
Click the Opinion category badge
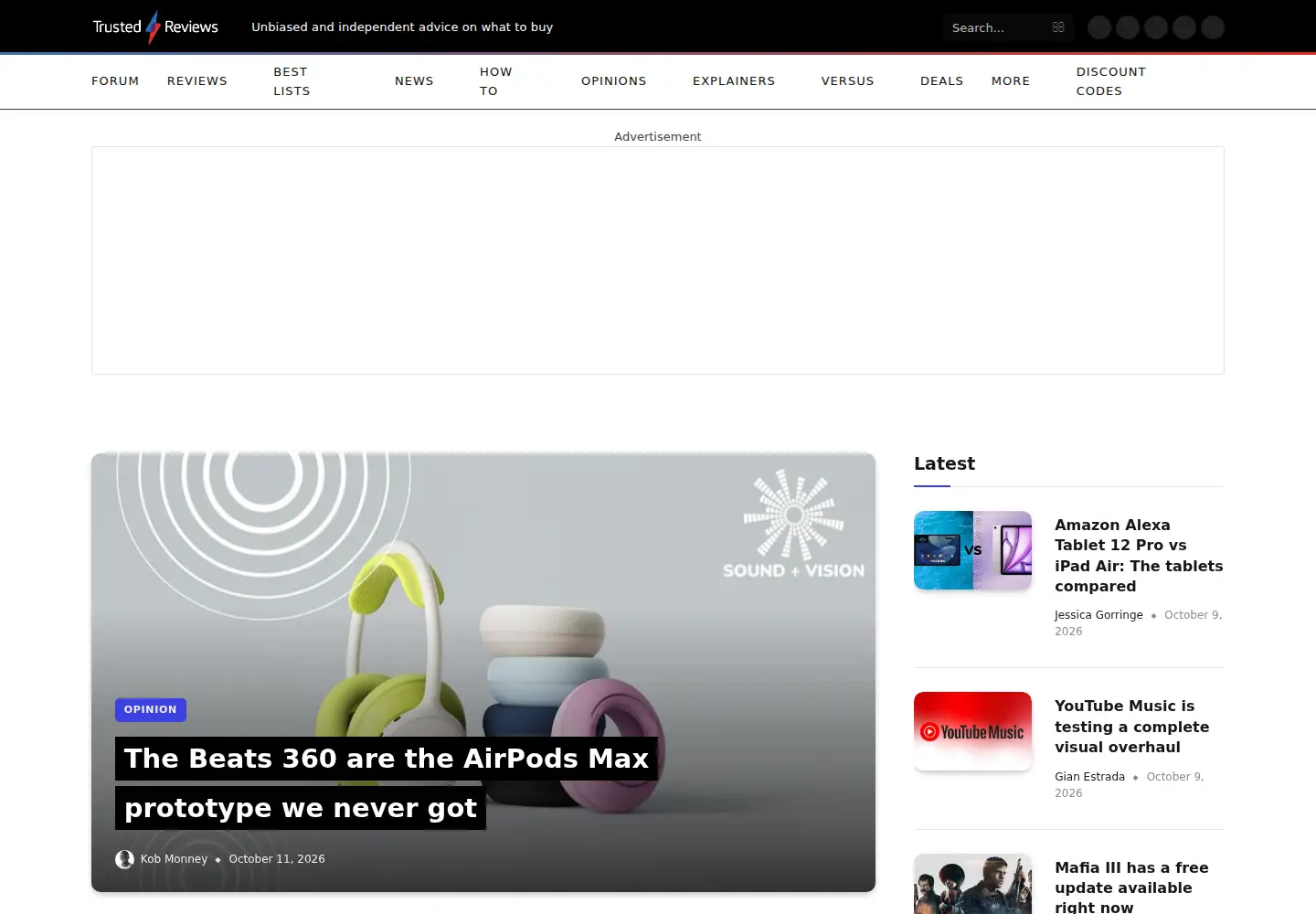tap(151, 710)
